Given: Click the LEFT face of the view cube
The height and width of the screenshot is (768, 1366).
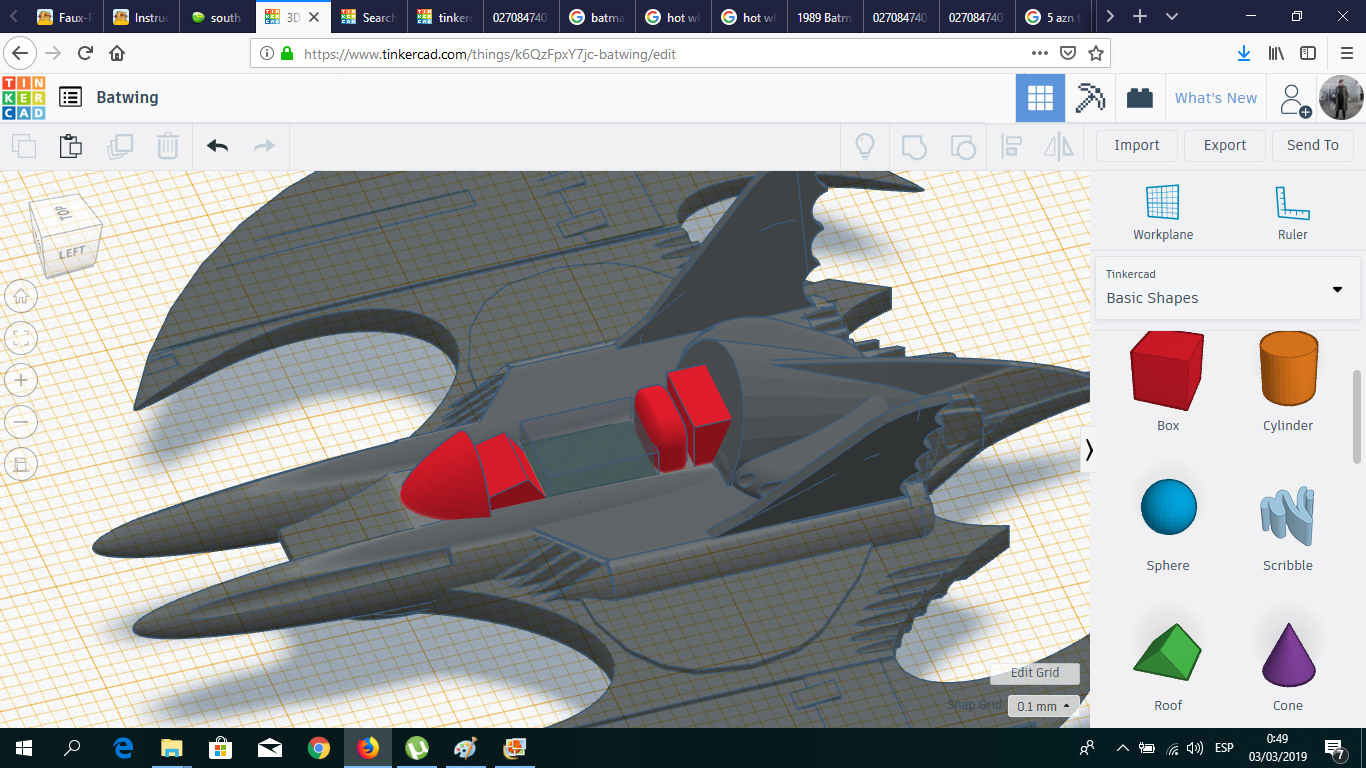Looking at the screenshot, I should pos(72,253).
